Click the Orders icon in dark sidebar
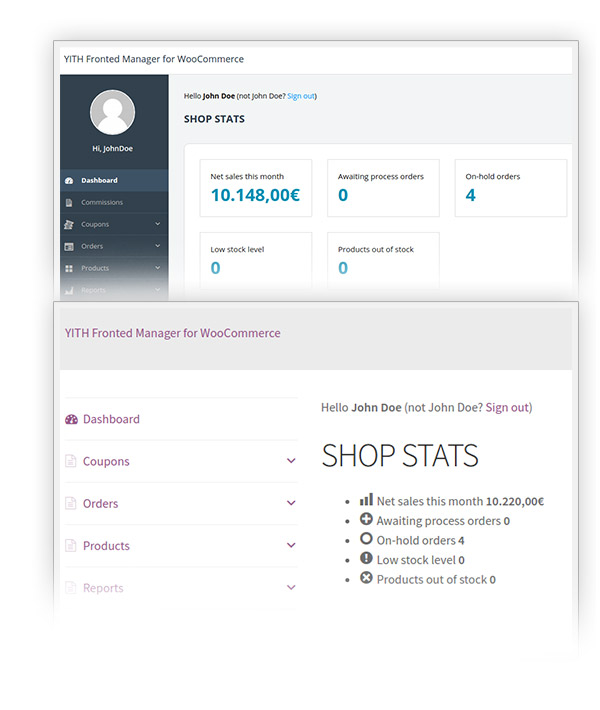The height and width of the screenshot is (710, 600). coord(69,247)
